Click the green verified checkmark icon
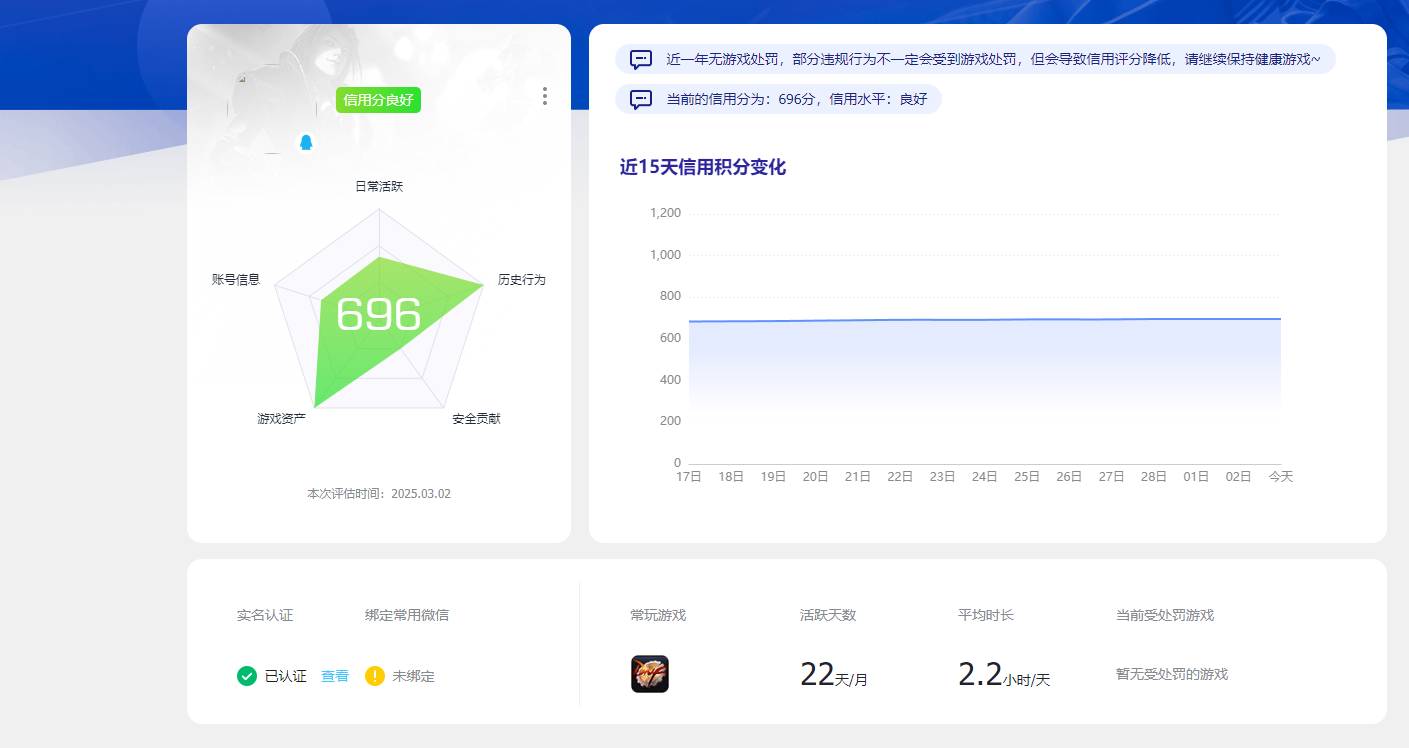1409x748 pixels. pyautogui.click(x=246, y=676)
